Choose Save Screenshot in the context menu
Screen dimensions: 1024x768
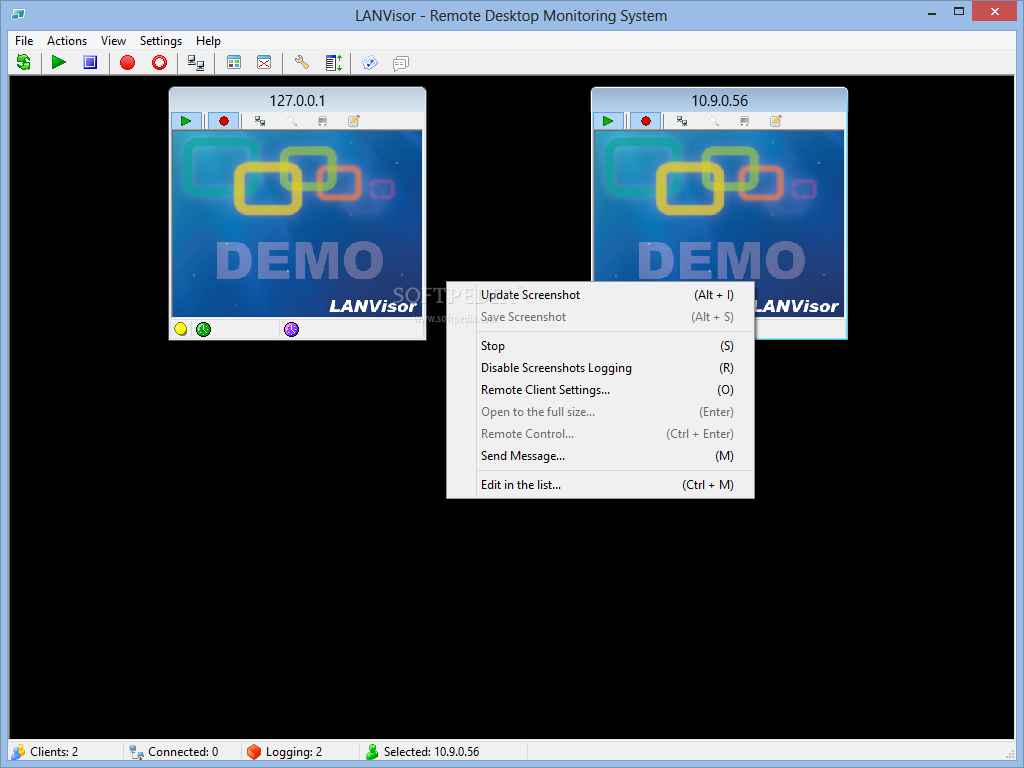point(600,317)
